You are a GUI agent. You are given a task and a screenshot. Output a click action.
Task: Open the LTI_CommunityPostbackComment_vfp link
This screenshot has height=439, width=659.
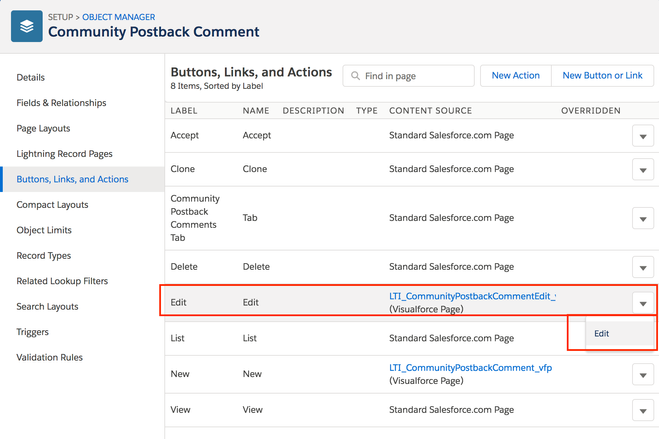pyautogui.click(x=470, y=368)
